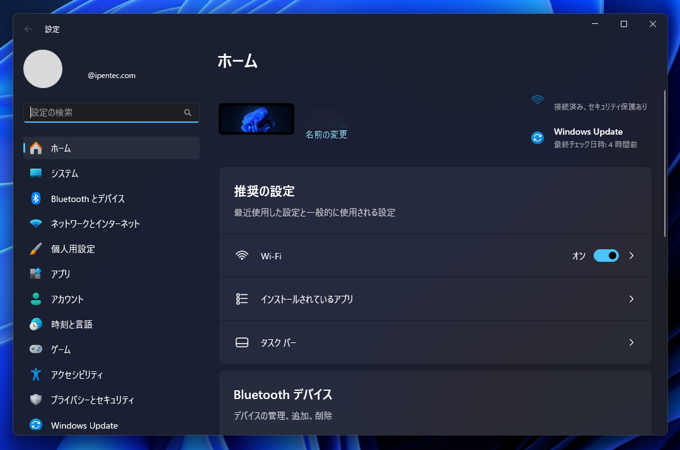680x450 pixels.
Task: Click the 推奨の設定 heading
Action: click(264, 191)
